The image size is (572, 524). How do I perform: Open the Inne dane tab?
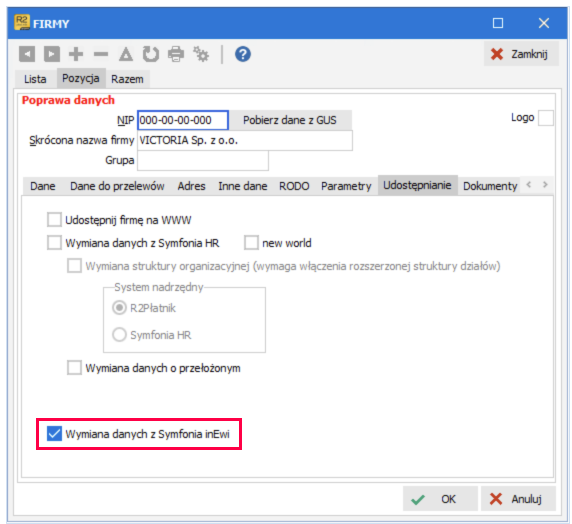point(243,186)
